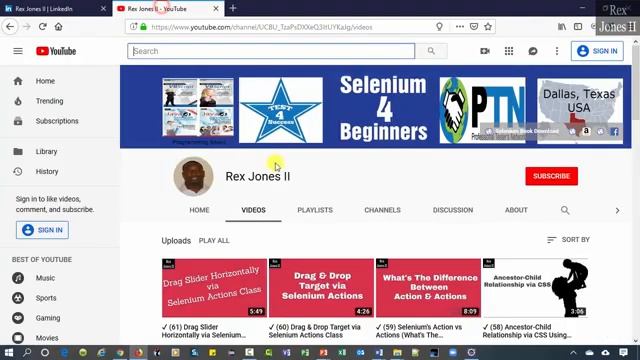
Task: Open the Windows Start menu
Action: click(9, 353)
